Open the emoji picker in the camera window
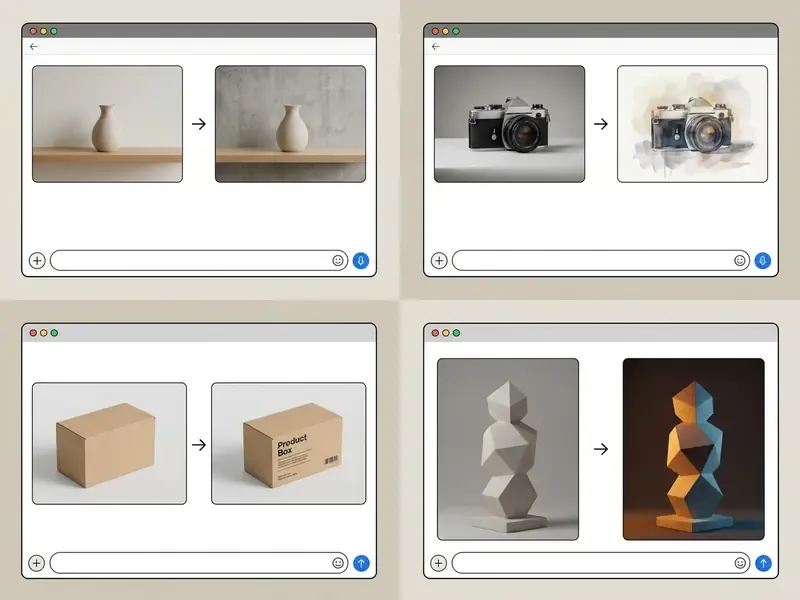Image resolution: width=800 pixels, height=600 pixels. (x=740, y=261)
